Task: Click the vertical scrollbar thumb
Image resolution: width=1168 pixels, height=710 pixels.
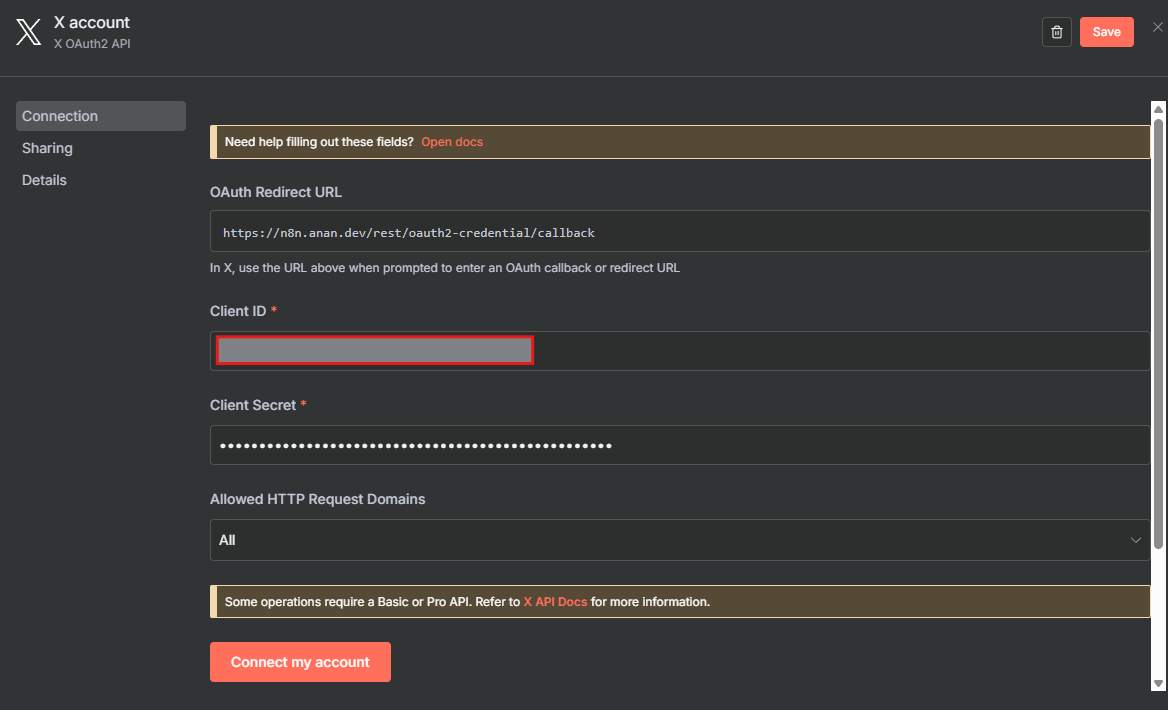Action: (1158, 330)
